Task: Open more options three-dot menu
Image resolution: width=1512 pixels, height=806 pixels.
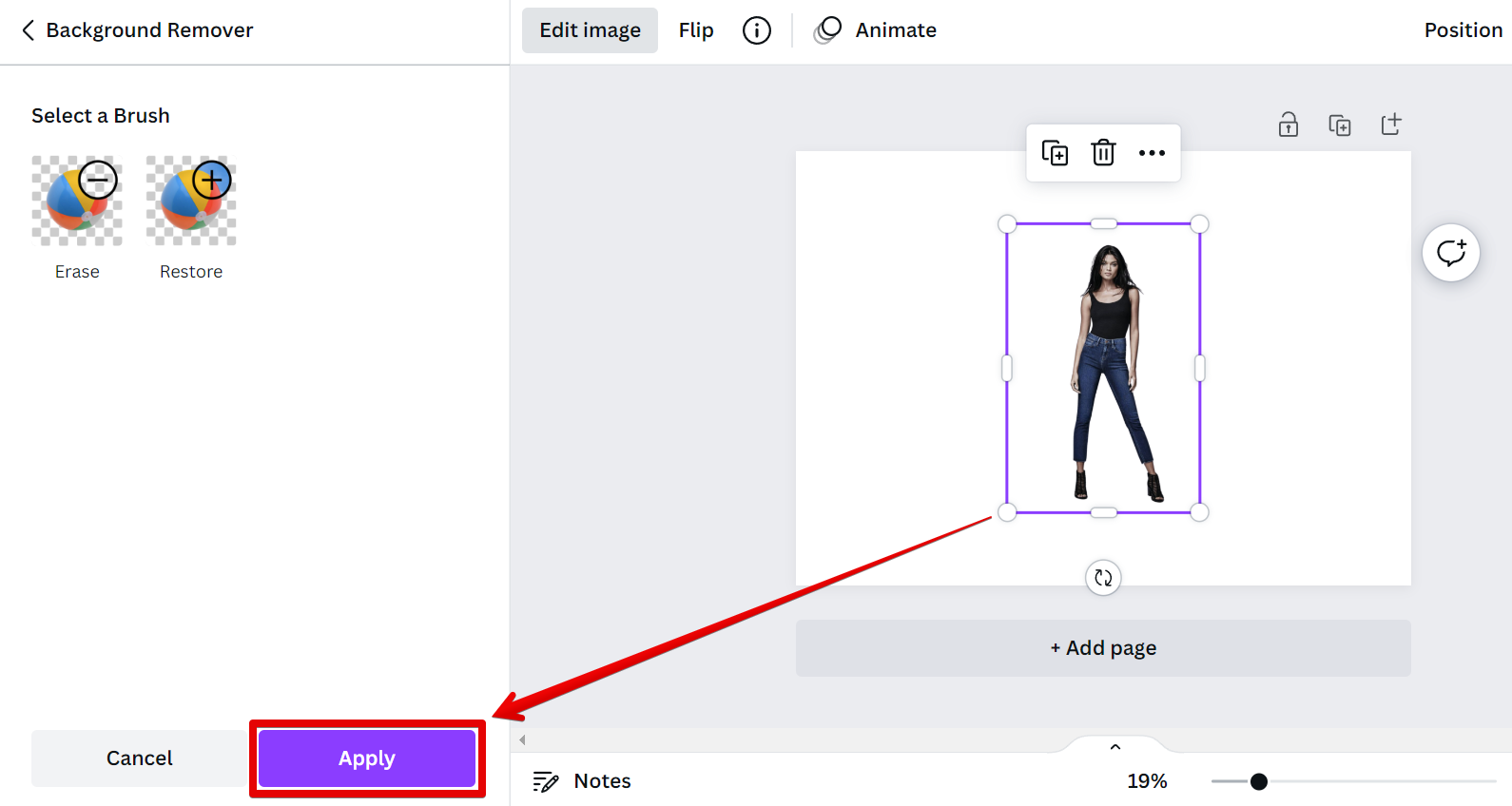Action: click(1152, 153)
